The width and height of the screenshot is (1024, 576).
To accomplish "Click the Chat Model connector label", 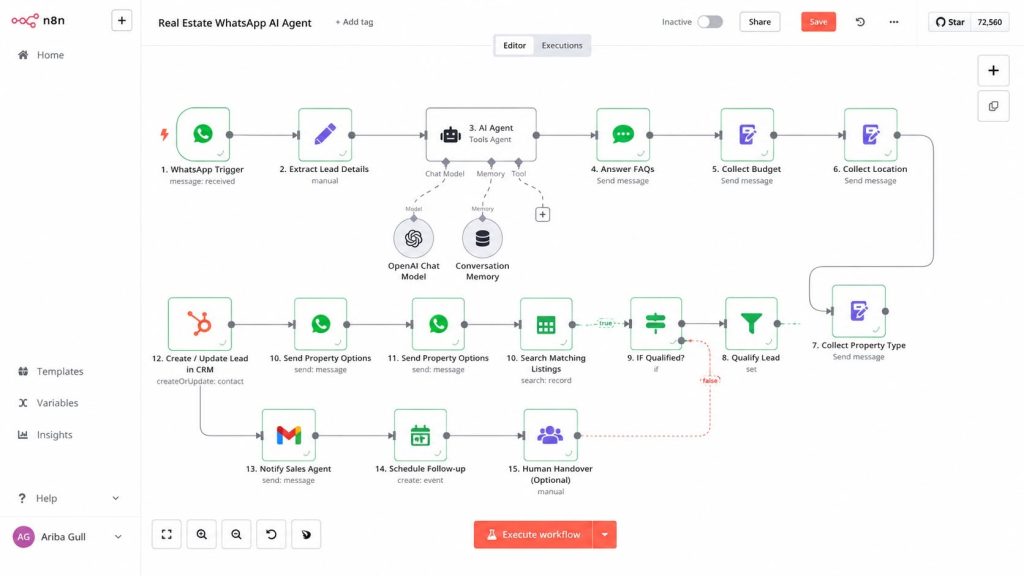I will (445, 174).
